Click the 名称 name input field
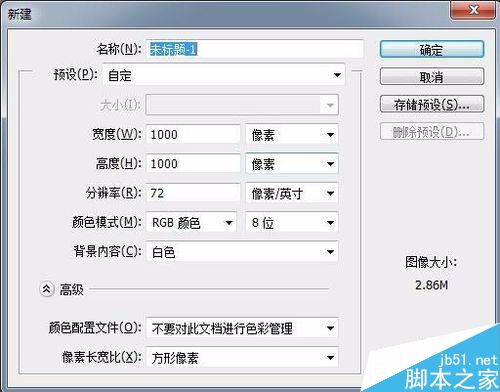The image size is (500, 392). 254,49
